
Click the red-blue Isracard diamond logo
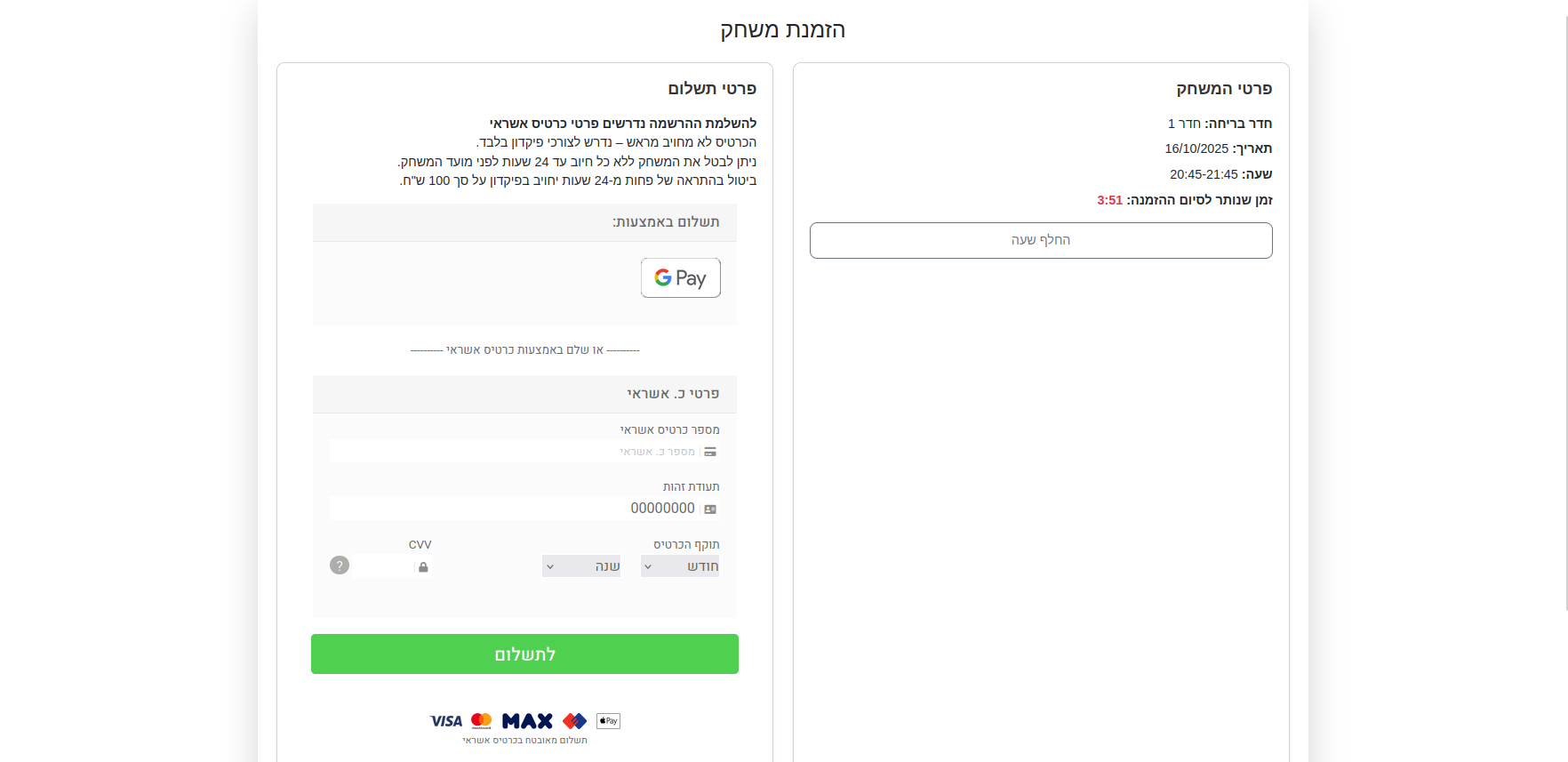574,721
